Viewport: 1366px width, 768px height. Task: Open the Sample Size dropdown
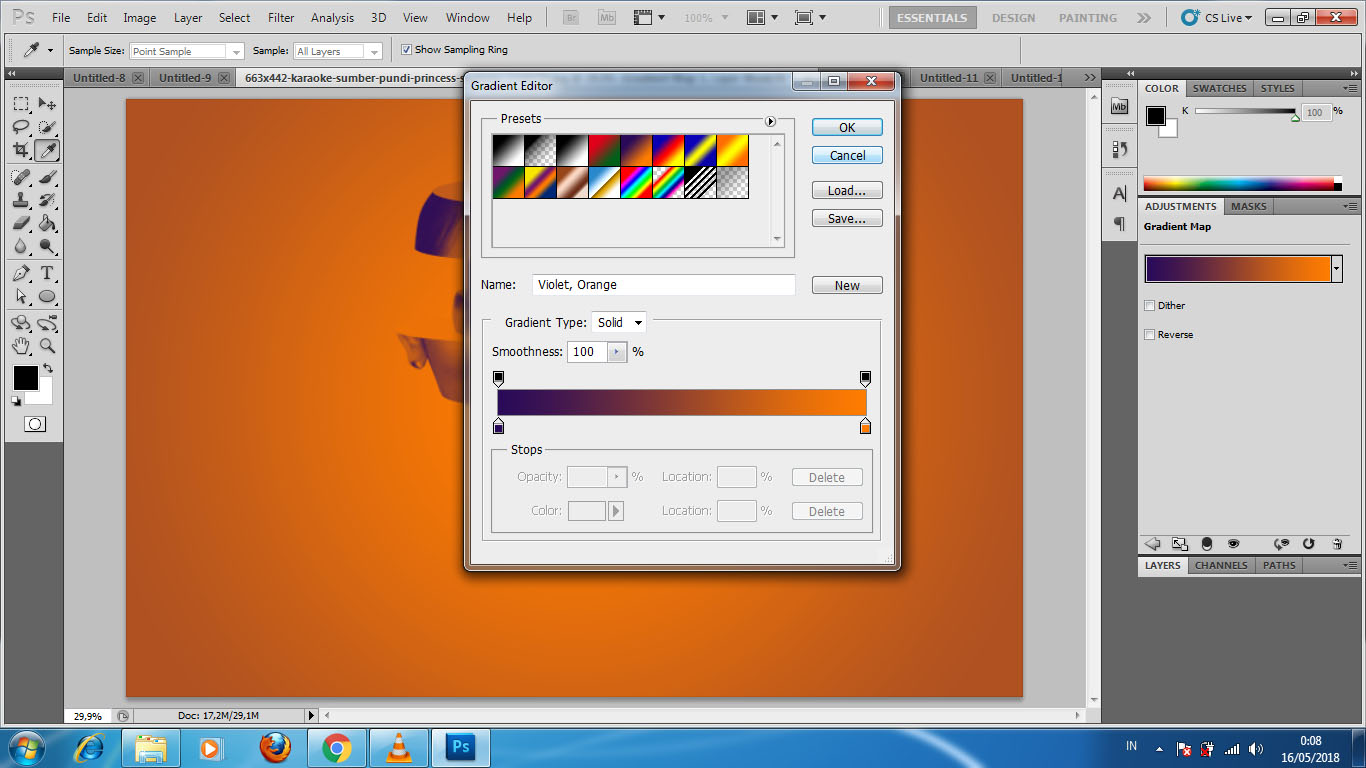click(187, 51)
